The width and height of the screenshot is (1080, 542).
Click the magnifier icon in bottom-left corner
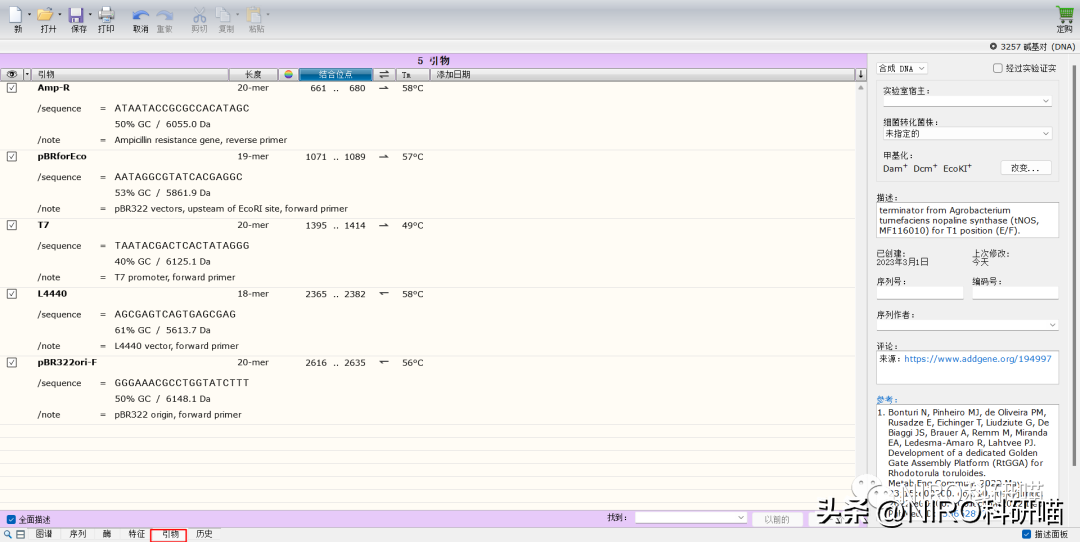[x=8, y=534]
